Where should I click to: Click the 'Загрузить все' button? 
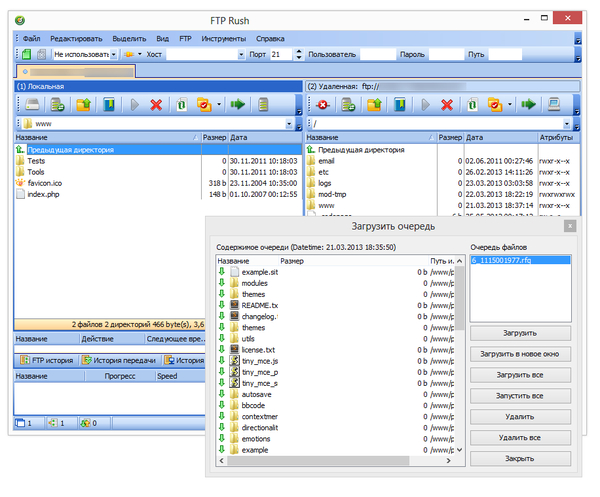coord(520,375)
